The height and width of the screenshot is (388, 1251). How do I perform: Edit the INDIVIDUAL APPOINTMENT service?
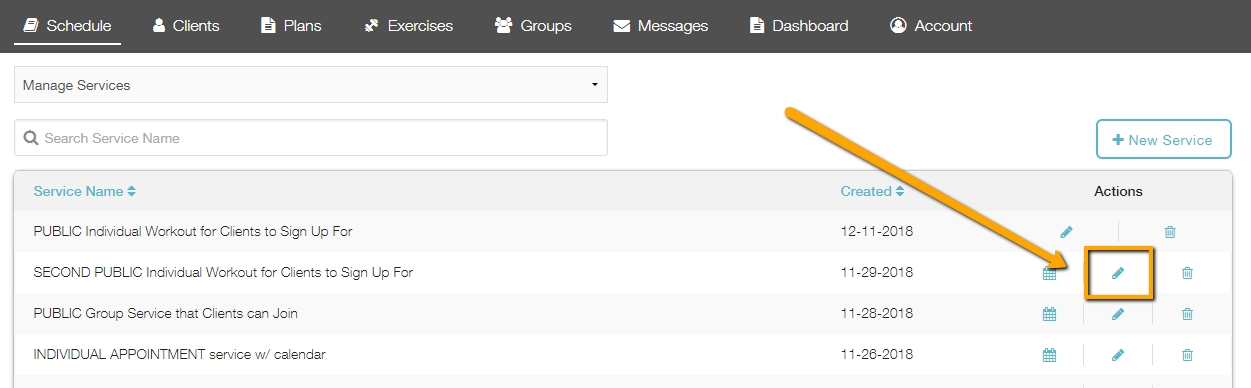tap(1118, 355)
